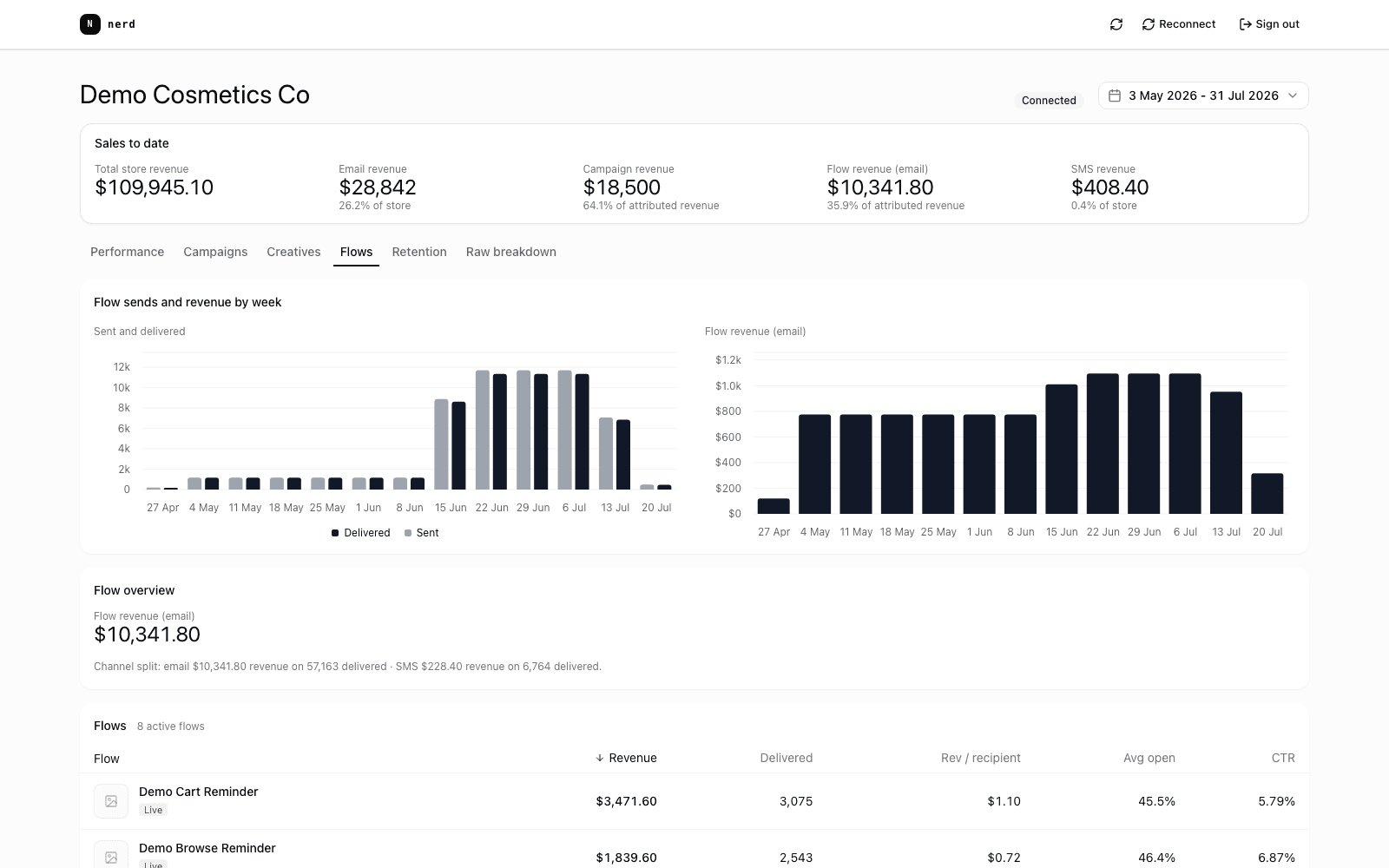The width and height of the screenshot is (1389, 868).
Task: Click the Campaign revenue $18,500 value
Action: point(622,187)
